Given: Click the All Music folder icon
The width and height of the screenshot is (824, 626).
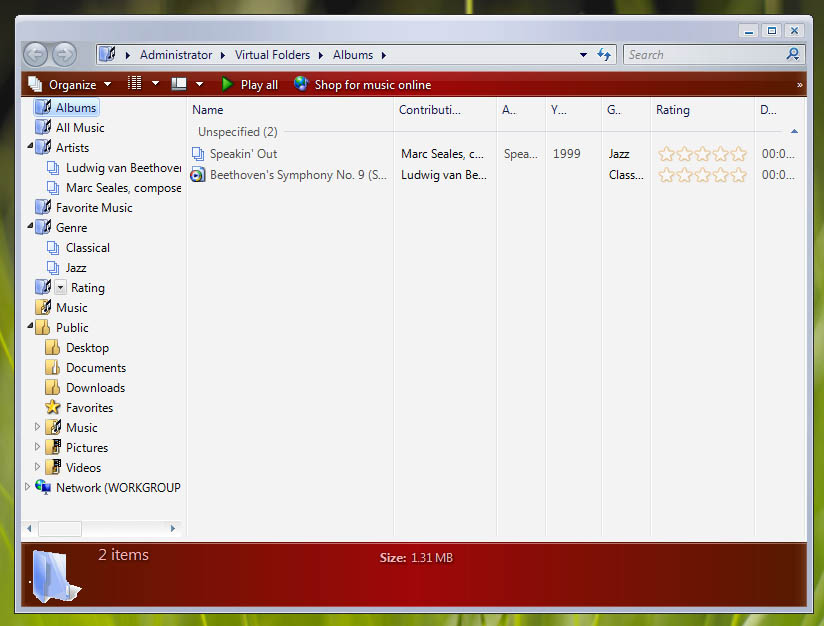Looking at the screenshot, I should click(43, 127).
